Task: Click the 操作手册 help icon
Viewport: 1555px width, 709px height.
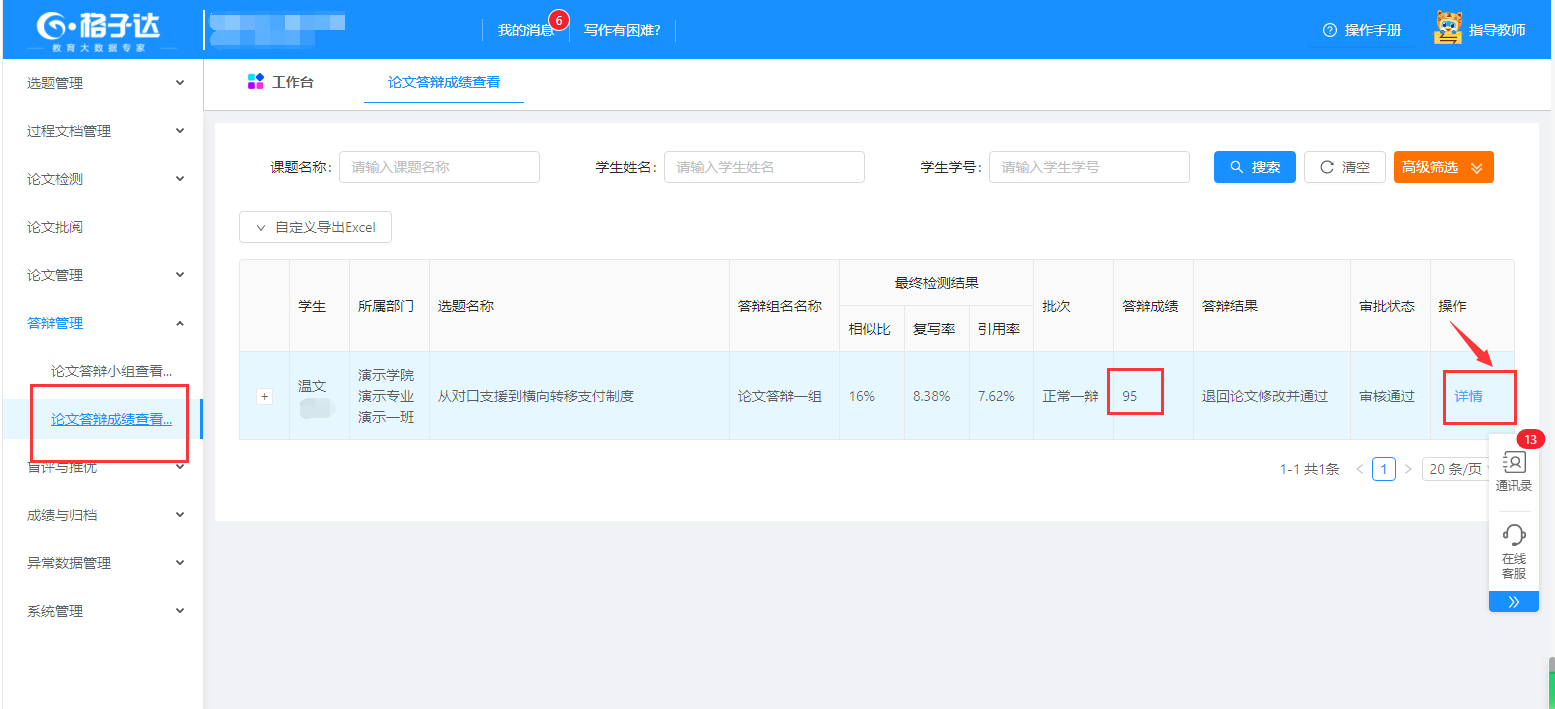Action: click(x=1329, y=30)
